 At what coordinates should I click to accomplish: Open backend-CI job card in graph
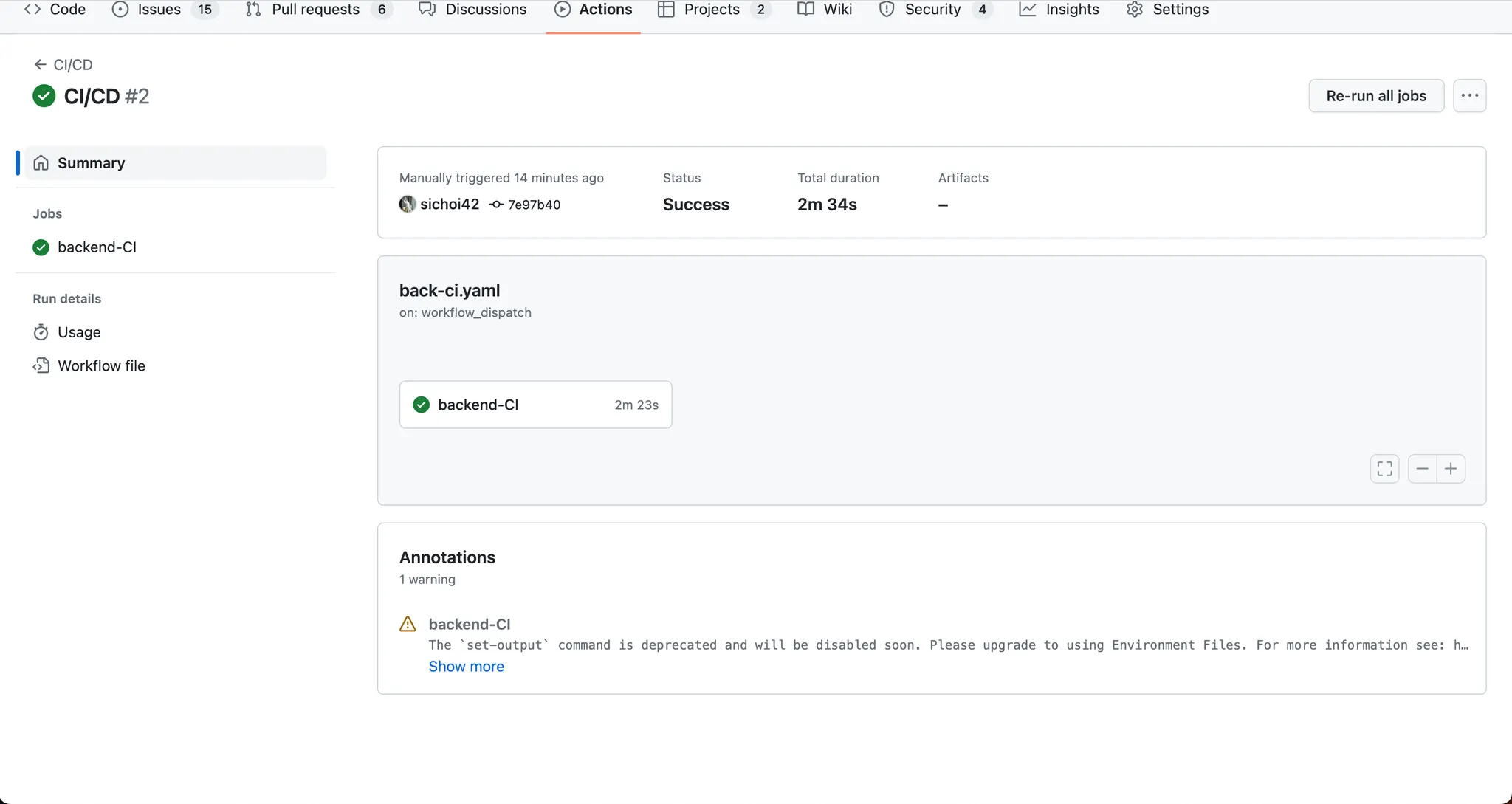click(x=535, y=405)
